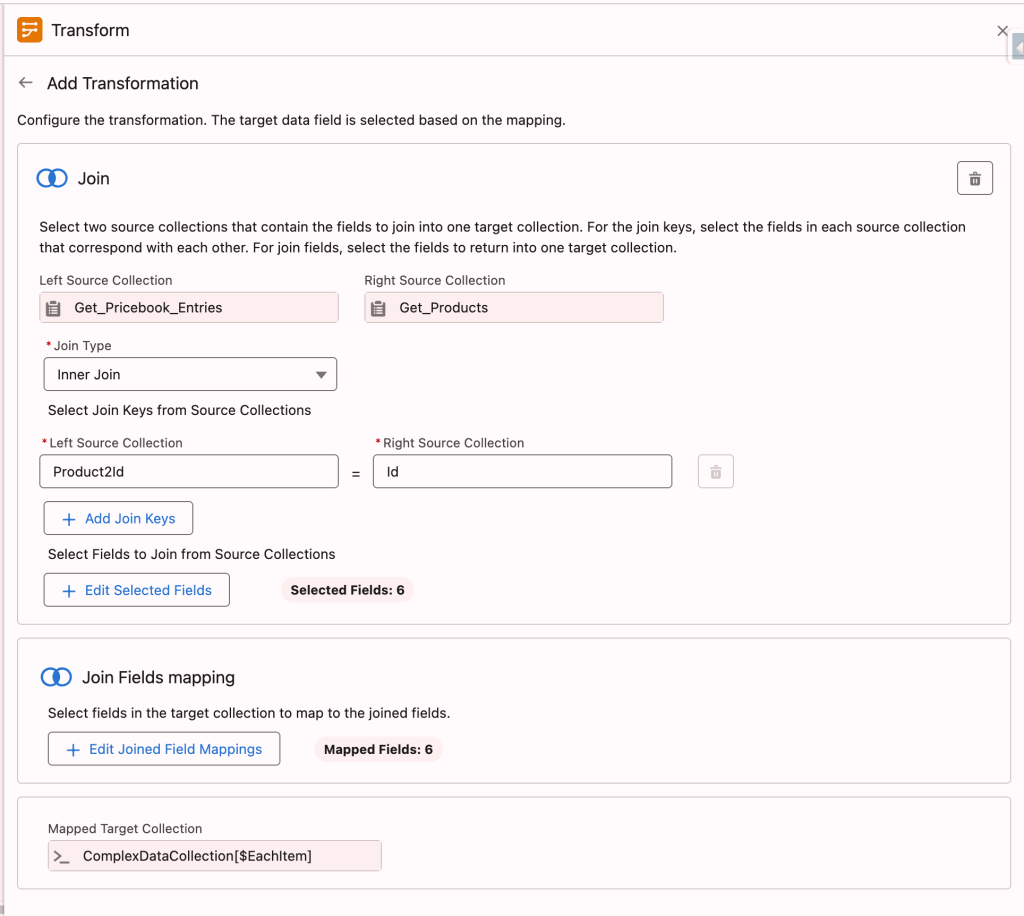Click the Get_Pricebook_Entries collection icon
This screenshot has height=916, width=1024.
click(54, 308)
